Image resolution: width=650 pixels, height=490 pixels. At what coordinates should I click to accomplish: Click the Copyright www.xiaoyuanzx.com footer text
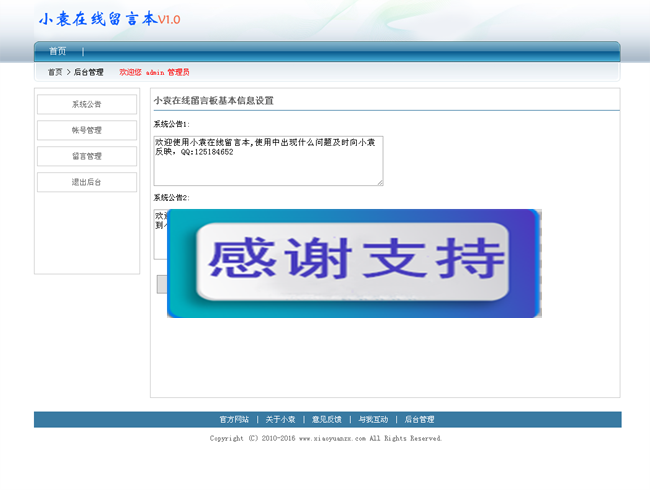[x=326, y=438]
